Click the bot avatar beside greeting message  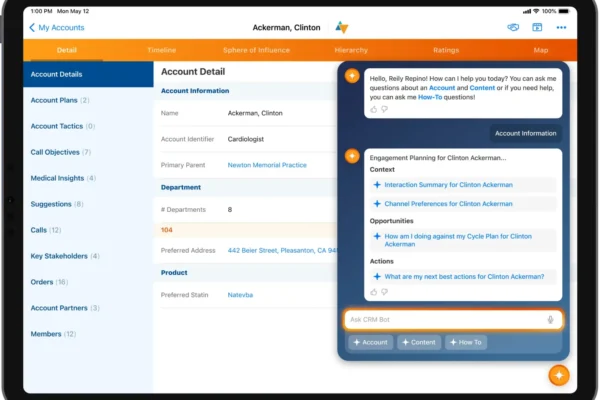coord(352,76)
